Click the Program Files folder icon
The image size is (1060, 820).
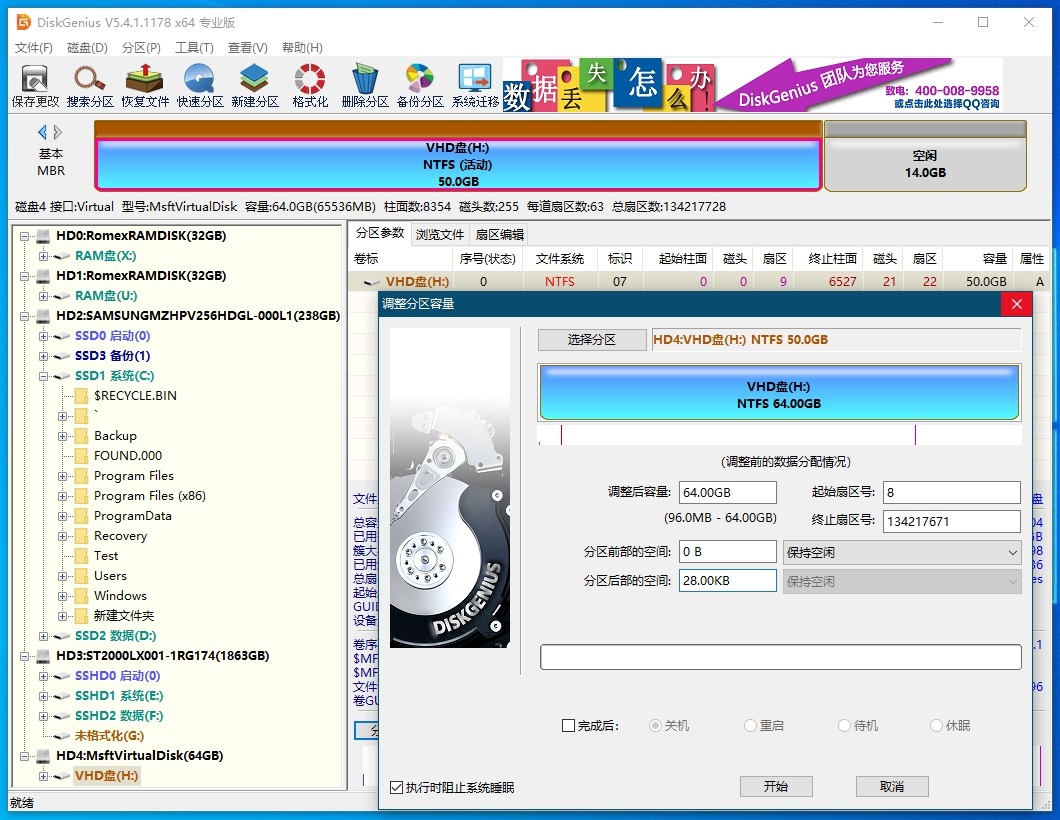[x=82, y=476]
